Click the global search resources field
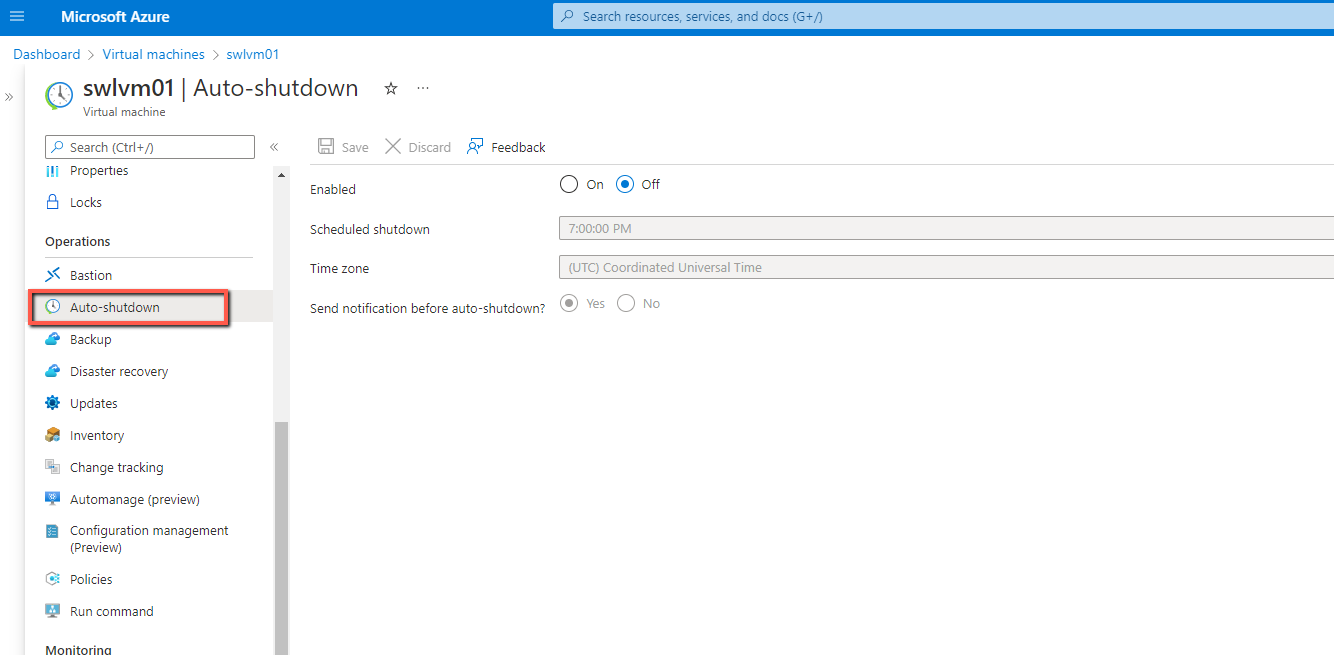This screenshot has height=655, width=1334. [943, 17]
